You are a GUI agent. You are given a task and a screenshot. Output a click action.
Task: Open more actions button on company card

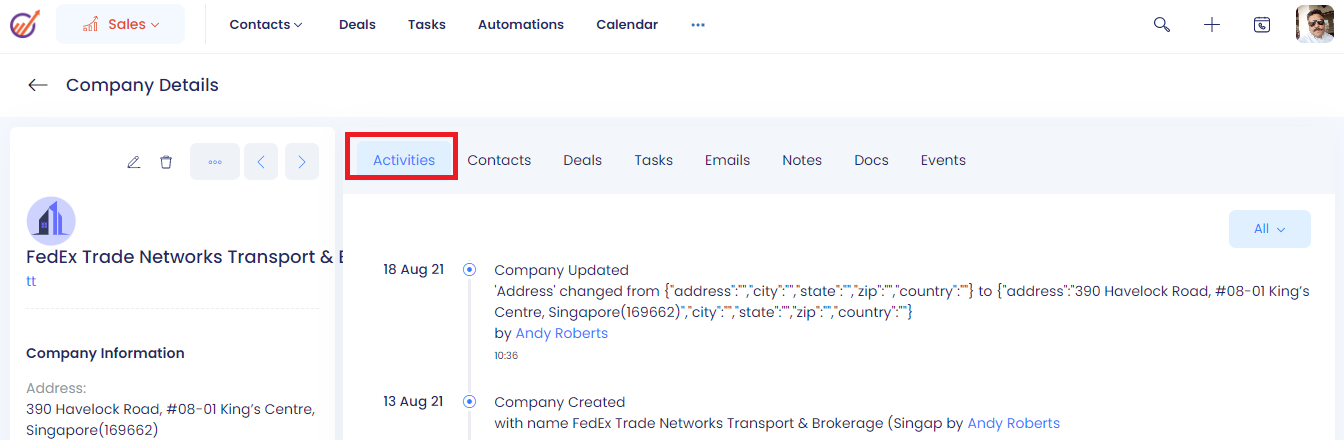pos(215,162)
